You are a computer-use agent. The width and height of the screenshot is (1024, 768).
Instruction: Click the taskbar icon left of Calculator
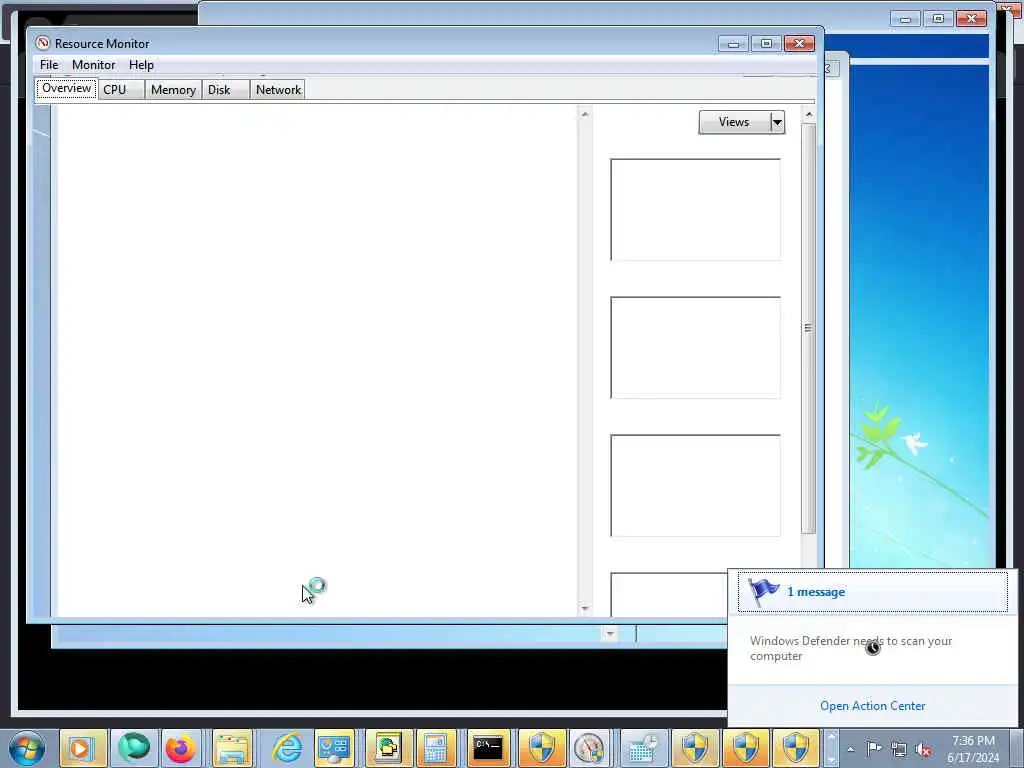pyautogui.click(x=387, y=748)
